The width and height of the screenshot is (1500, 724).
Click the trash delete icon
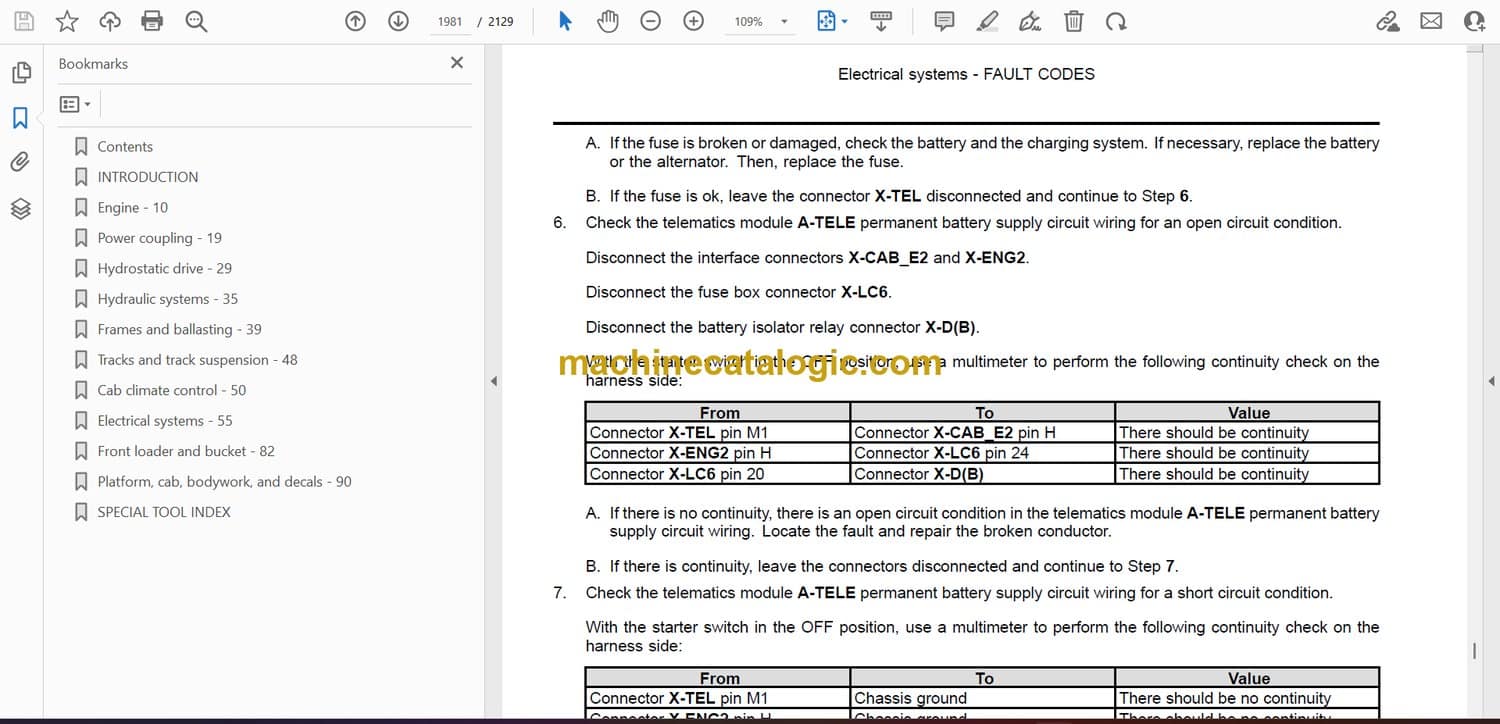click(x=1073, y=21)
